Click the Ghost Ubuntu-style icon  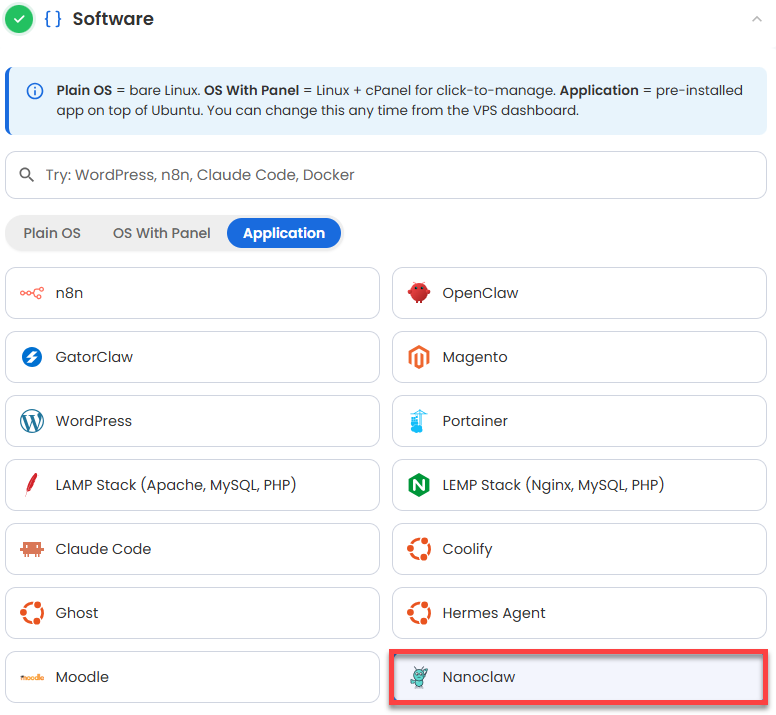32,613
